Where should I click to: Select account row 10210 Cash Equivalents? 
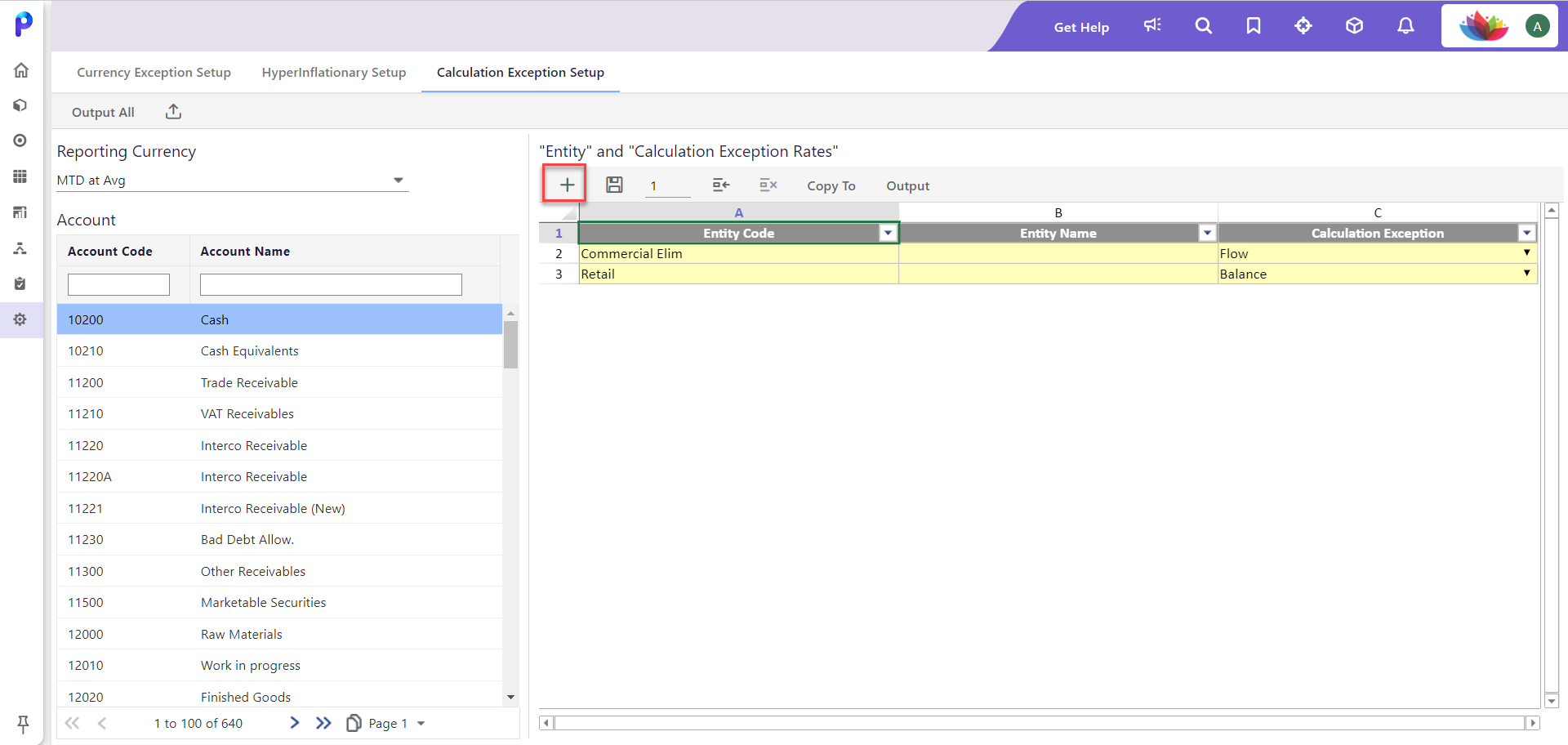point(279,351)
